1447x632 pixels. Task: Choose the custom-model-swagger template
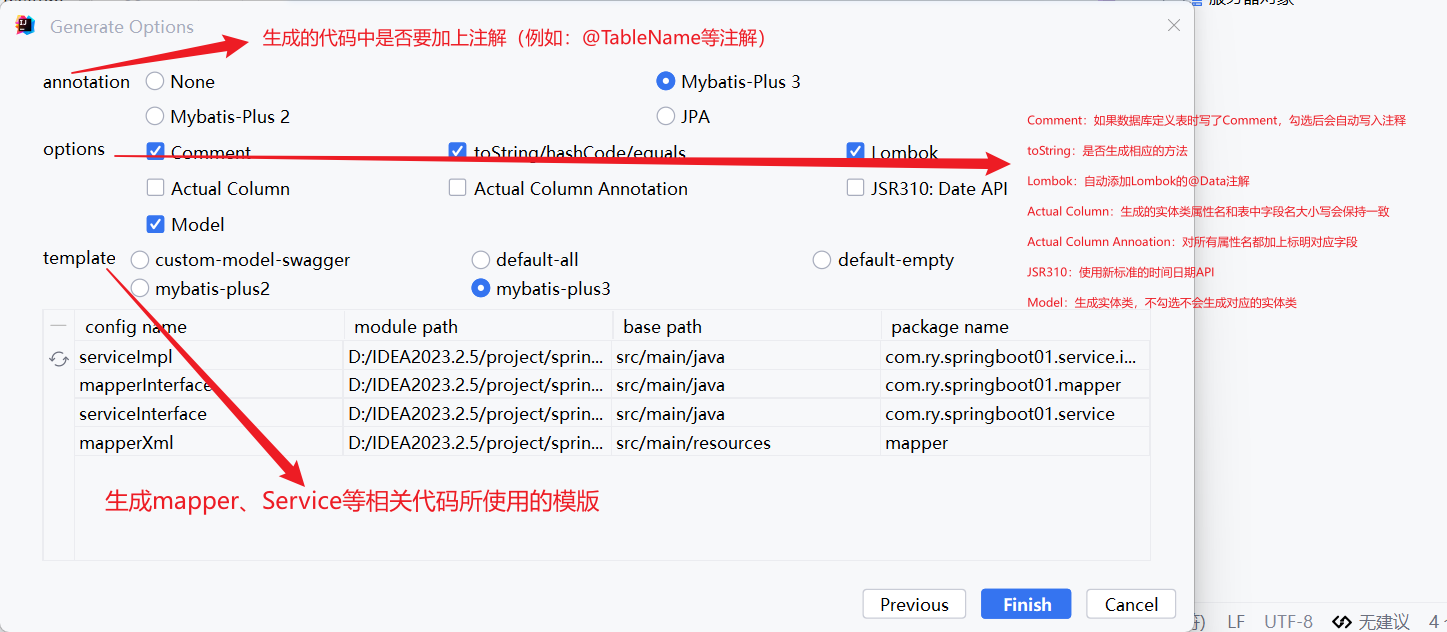coord(139,259)
